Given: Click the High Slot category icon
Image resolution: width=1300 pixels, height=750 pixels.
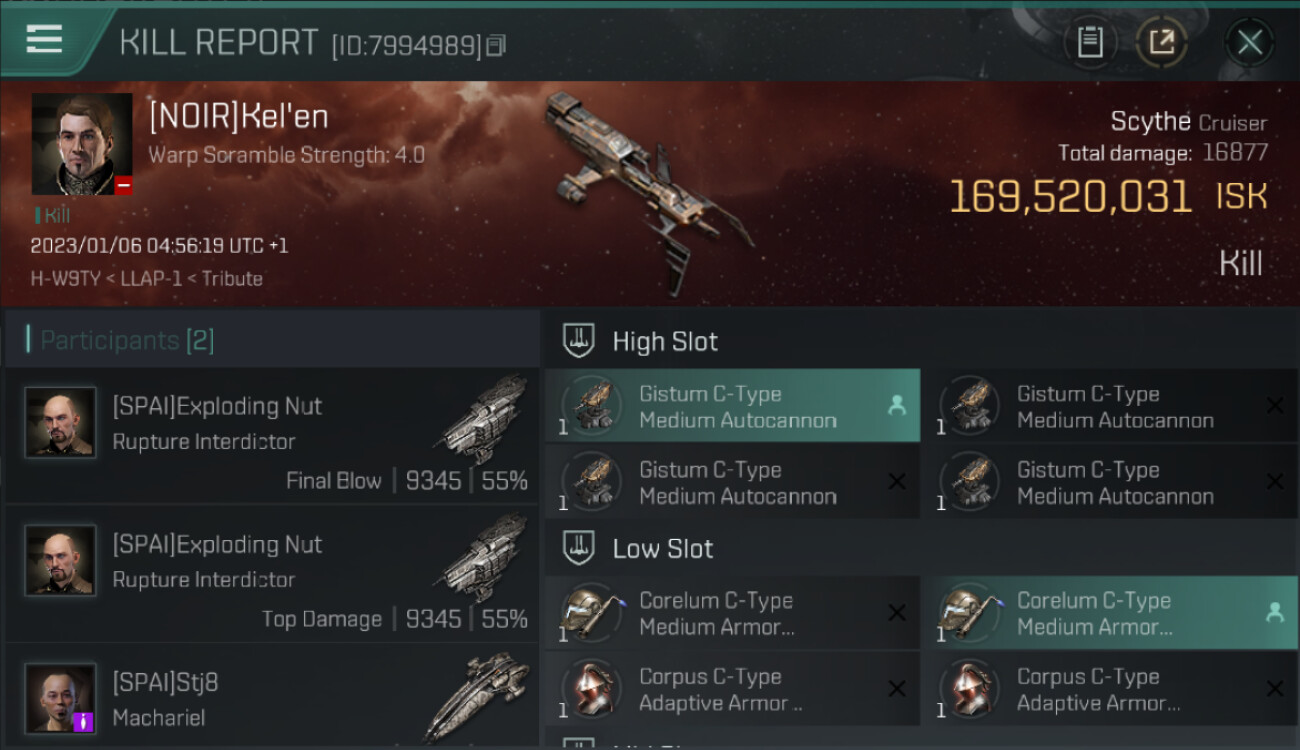Looking at the screenshot, I should pos(579,340).
